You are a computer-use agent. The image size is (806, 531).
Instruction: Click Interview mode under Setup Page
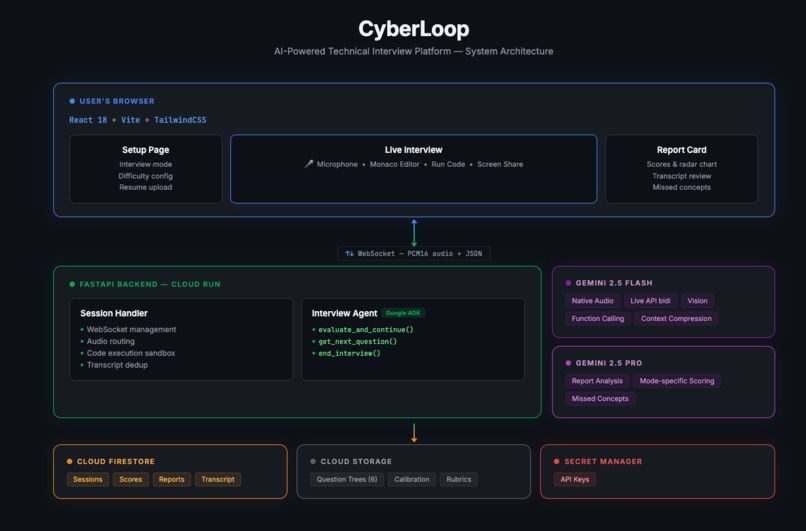(145, 164)
